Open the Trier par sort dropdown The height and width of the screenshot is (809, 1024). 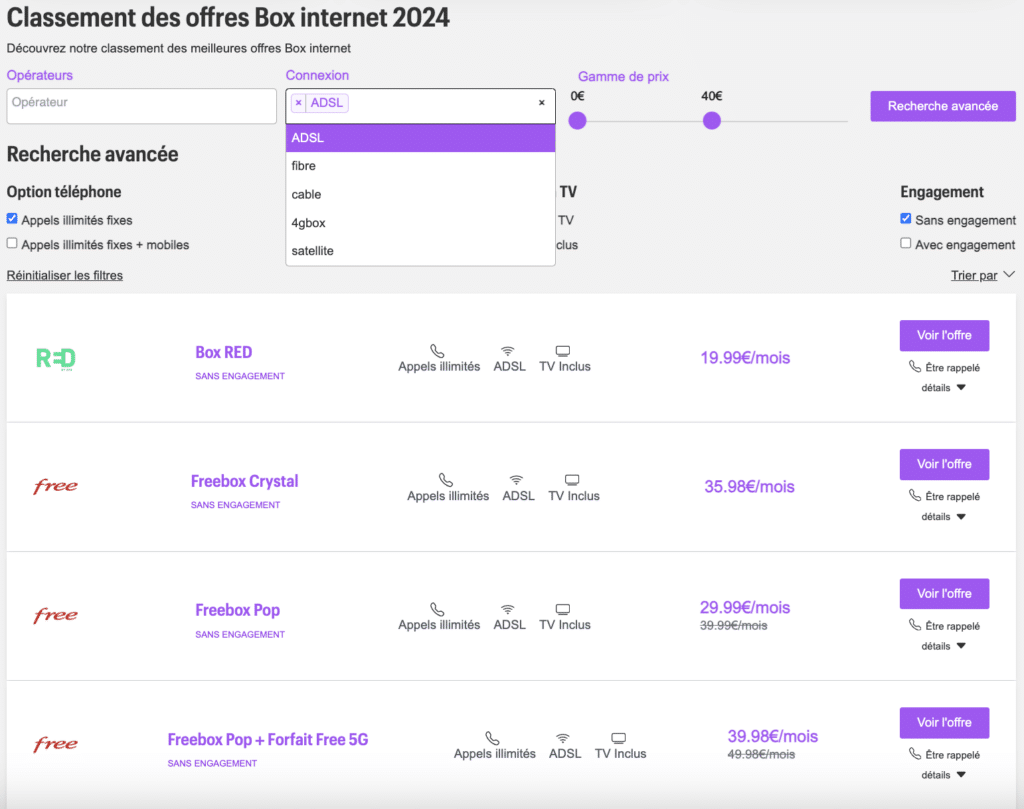click(x=982, y=275)
